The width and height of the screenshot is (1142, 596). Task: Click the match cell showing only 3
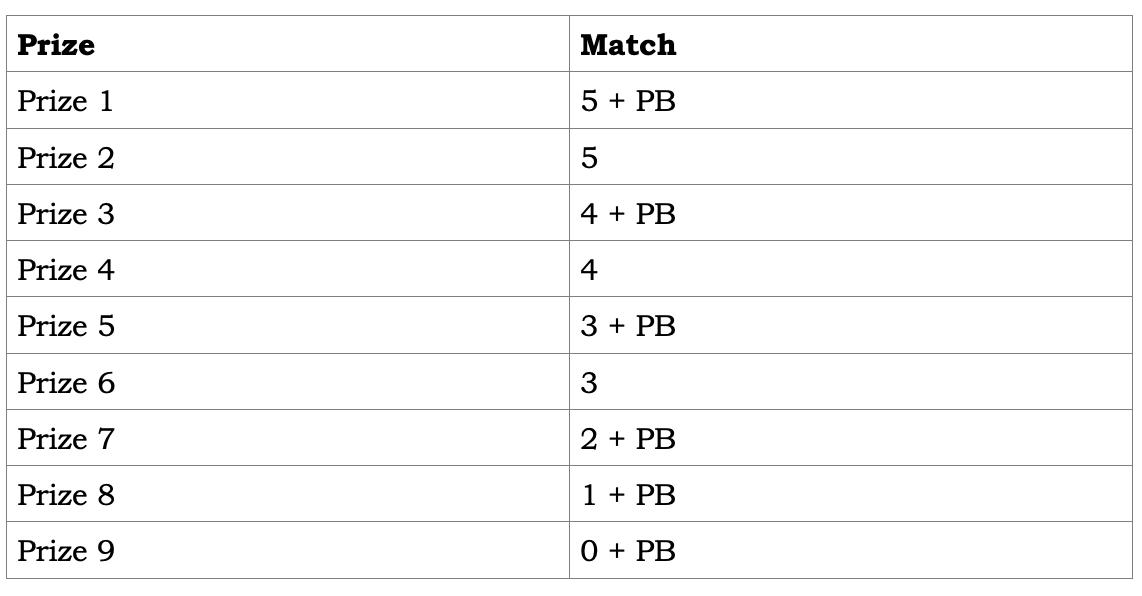click(589, 382)
